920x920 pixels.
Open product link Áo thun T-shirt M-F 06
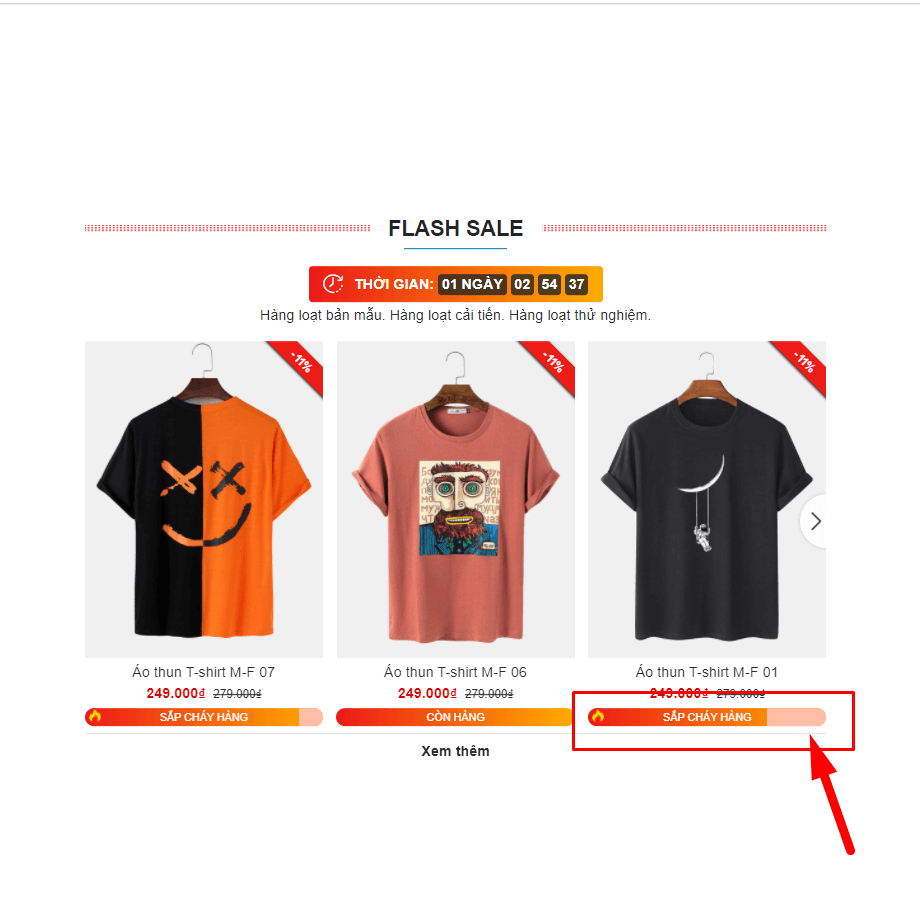pos(455,672)
